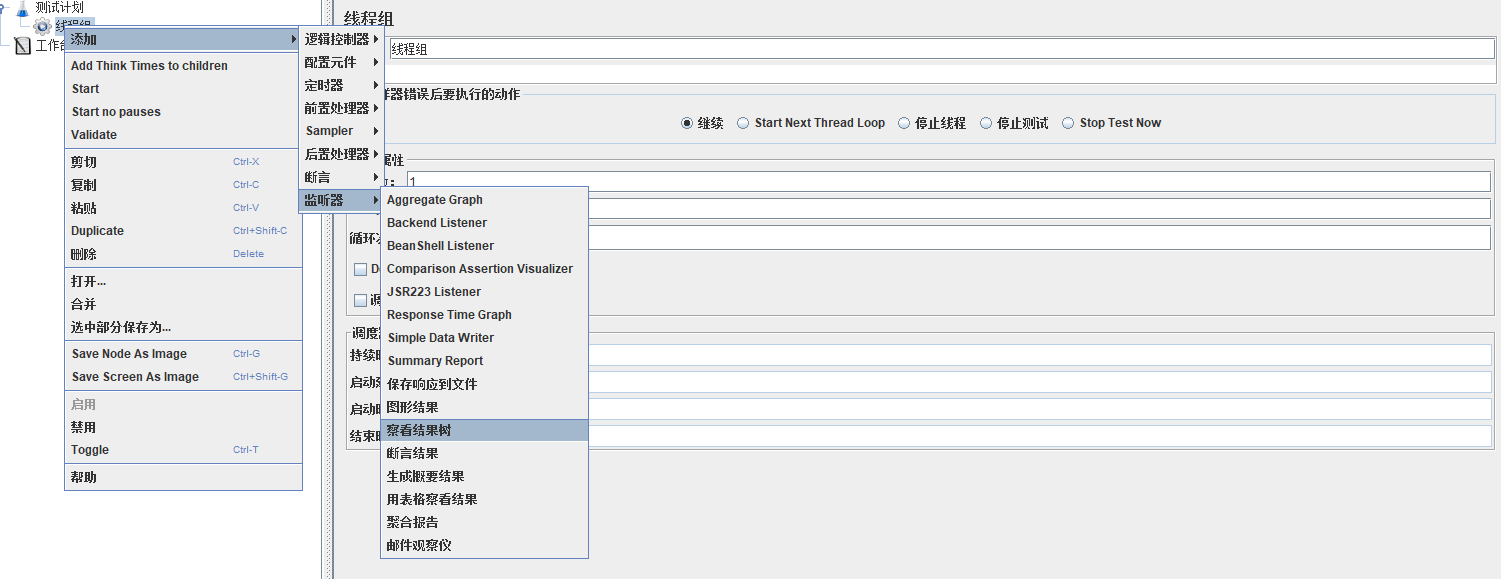Viewport: 1501px width, 579px height.
Task: Click the 测试计划 flask icon in tree
Action: point(24,7)
